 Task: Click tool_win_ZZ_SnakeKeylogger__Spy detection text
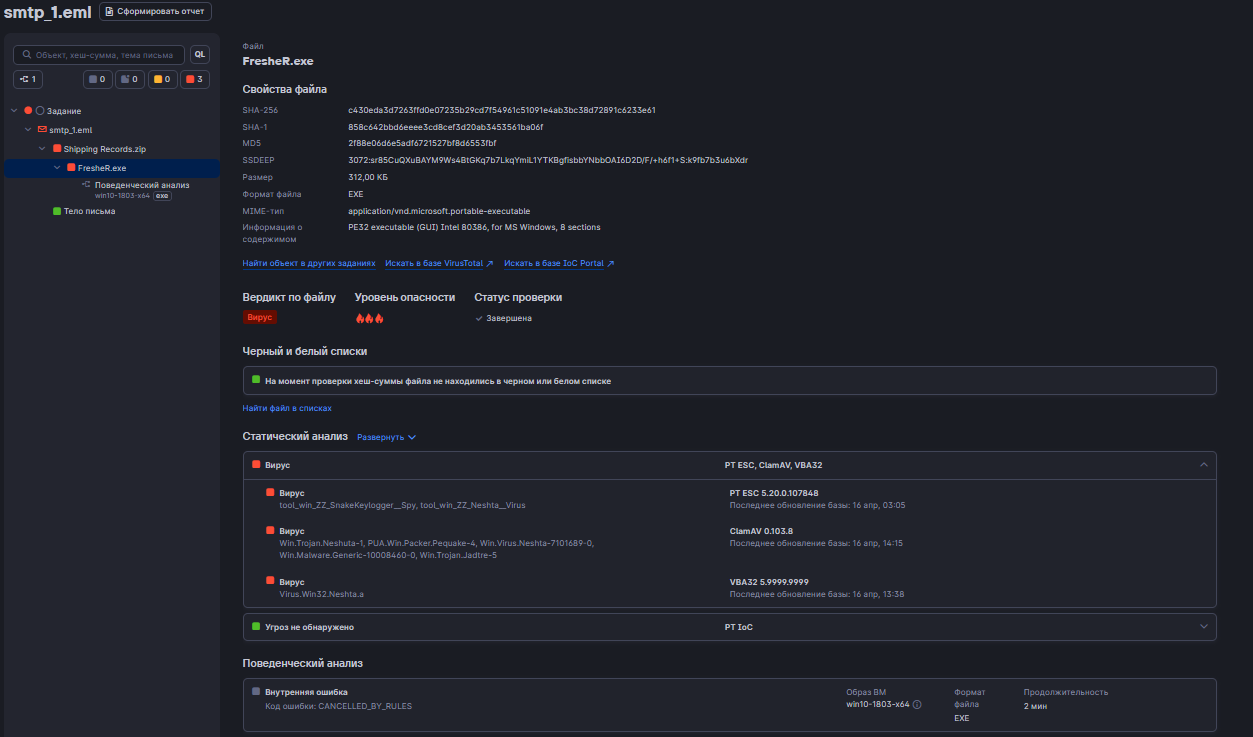pyautogui.click(x=347, y=505)
